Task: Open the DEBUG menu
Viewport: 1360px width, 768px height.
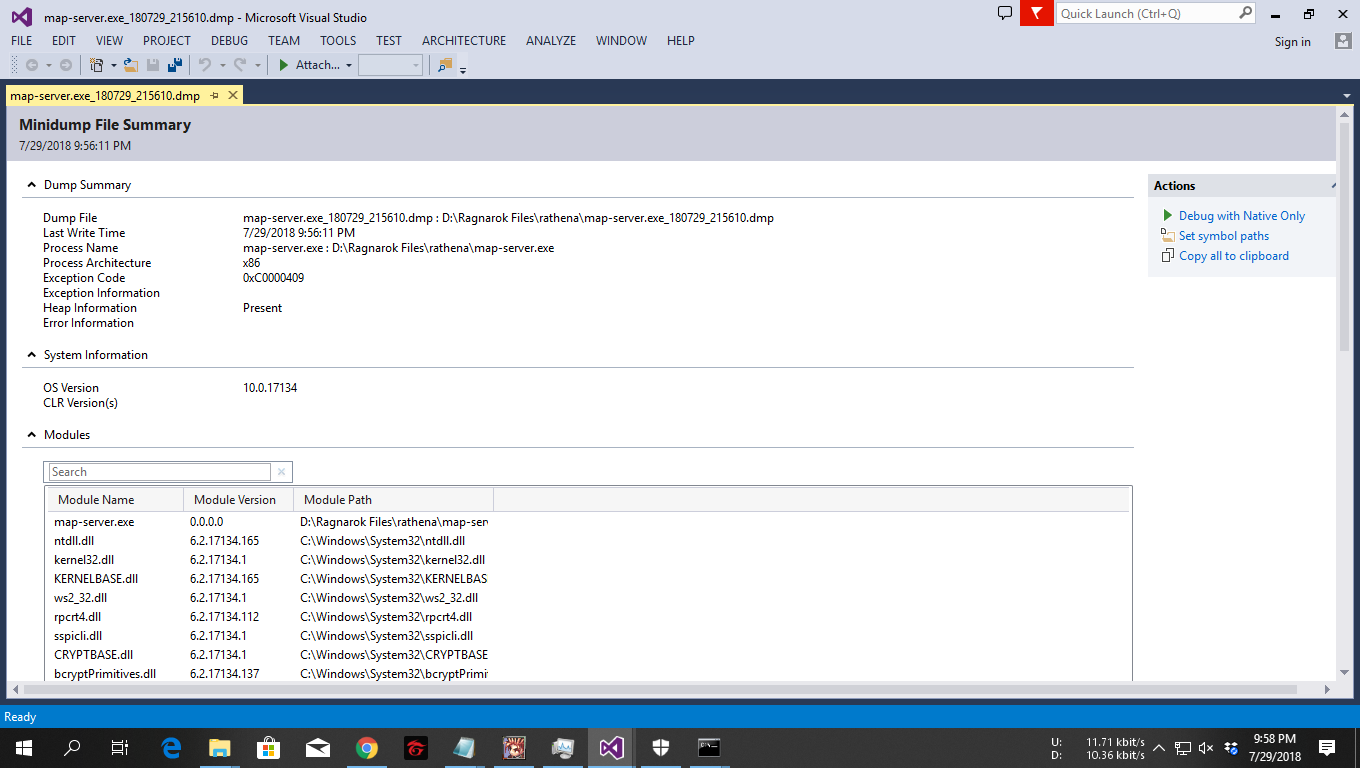Action: coord(228,40)
